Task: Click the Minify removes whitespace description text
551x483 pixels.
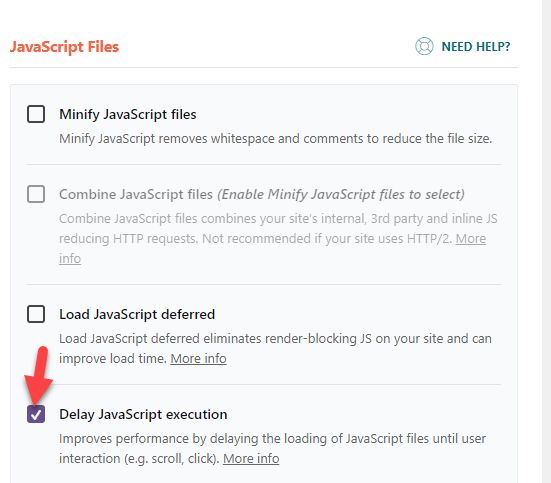Action: (276, 139)
